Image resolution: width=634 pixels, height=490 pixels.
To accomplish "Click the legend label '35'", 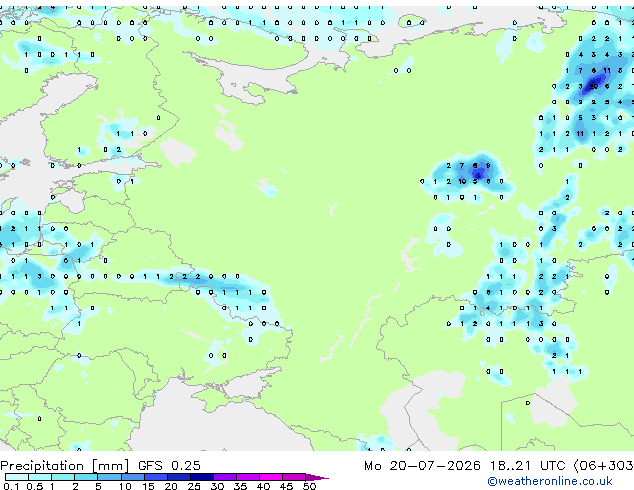I will [x=240, y=486].
